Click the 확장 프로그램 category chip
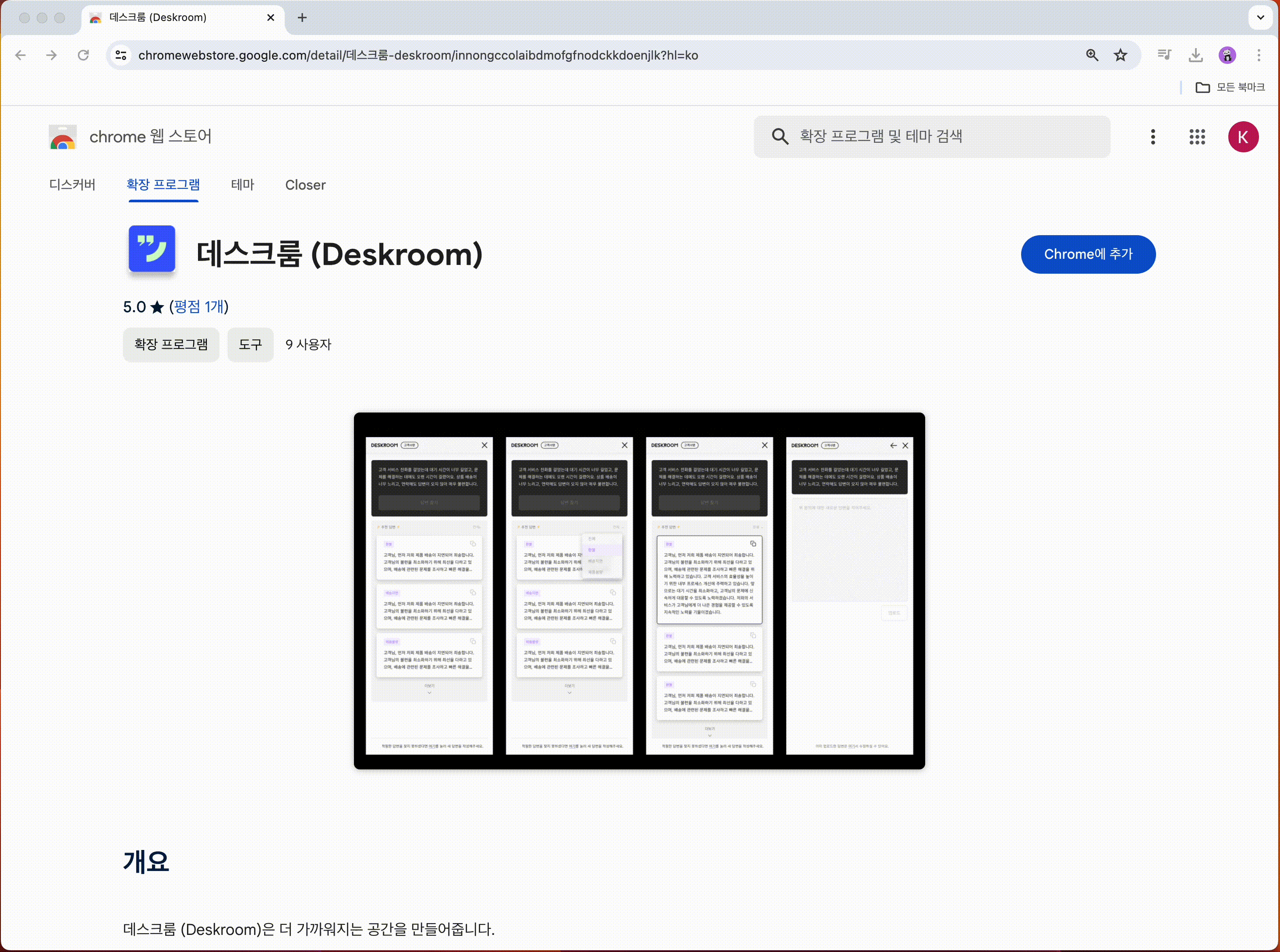This screenshot has width=1280, height=952. (x=171, y=345)
